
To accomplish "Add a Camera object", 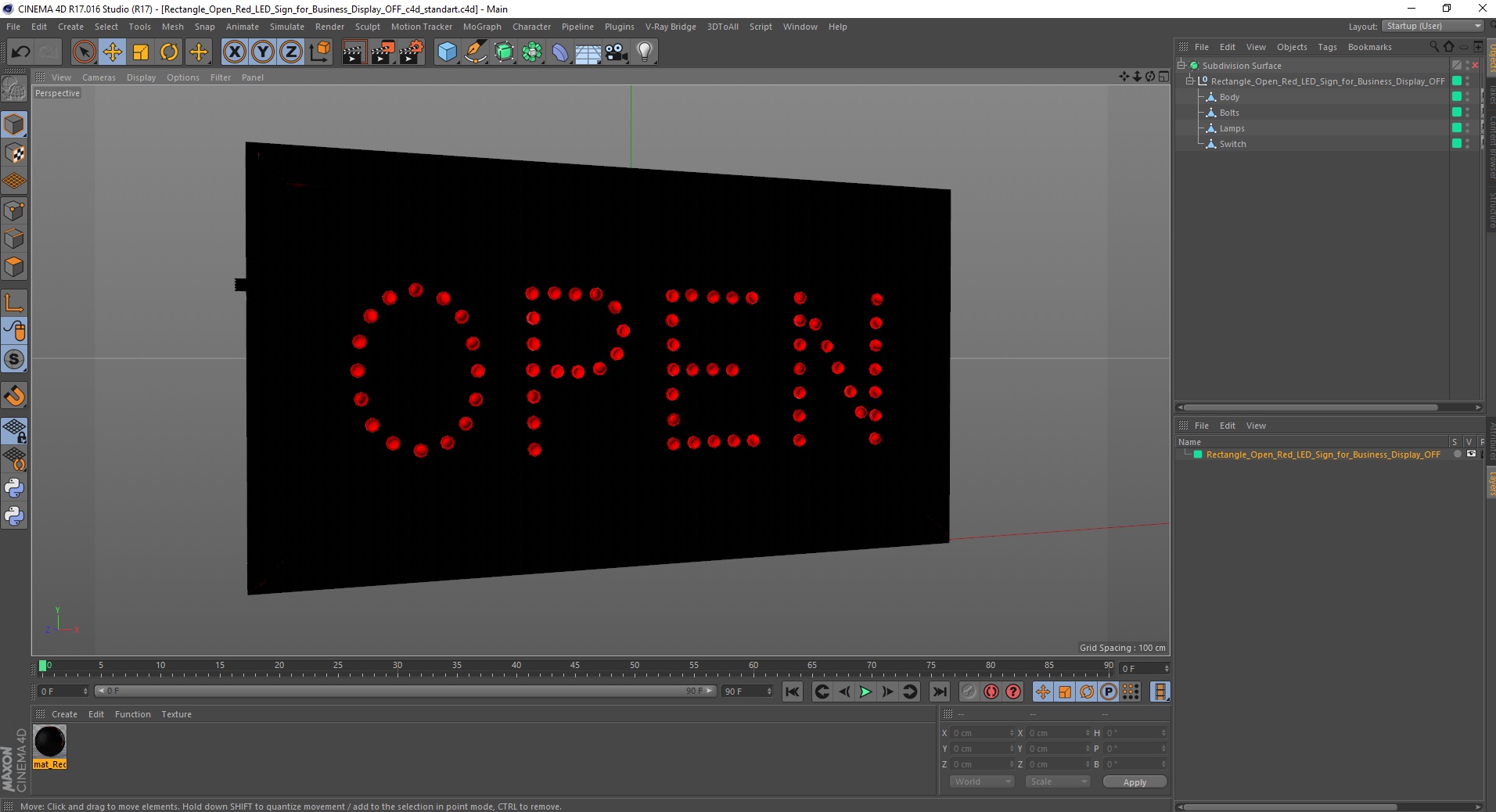I will click(617, 52).
